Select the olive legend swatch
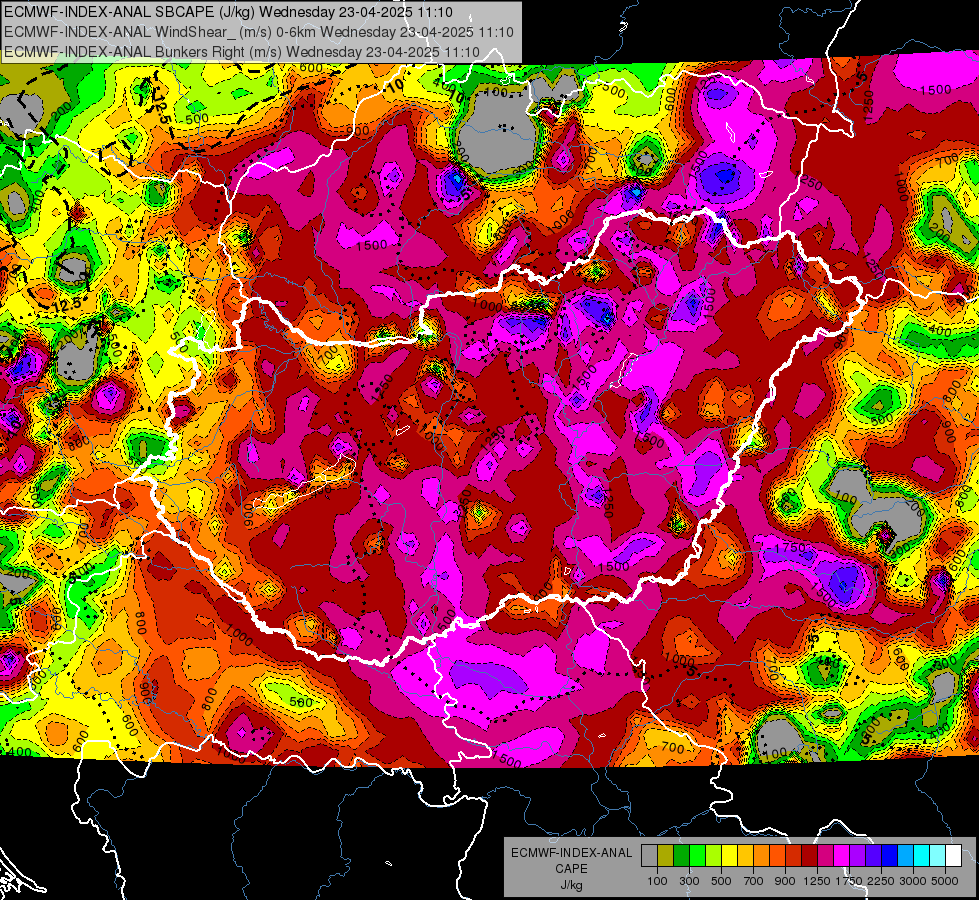This screenshot has height=900, width=979. [x=666, y=856]
